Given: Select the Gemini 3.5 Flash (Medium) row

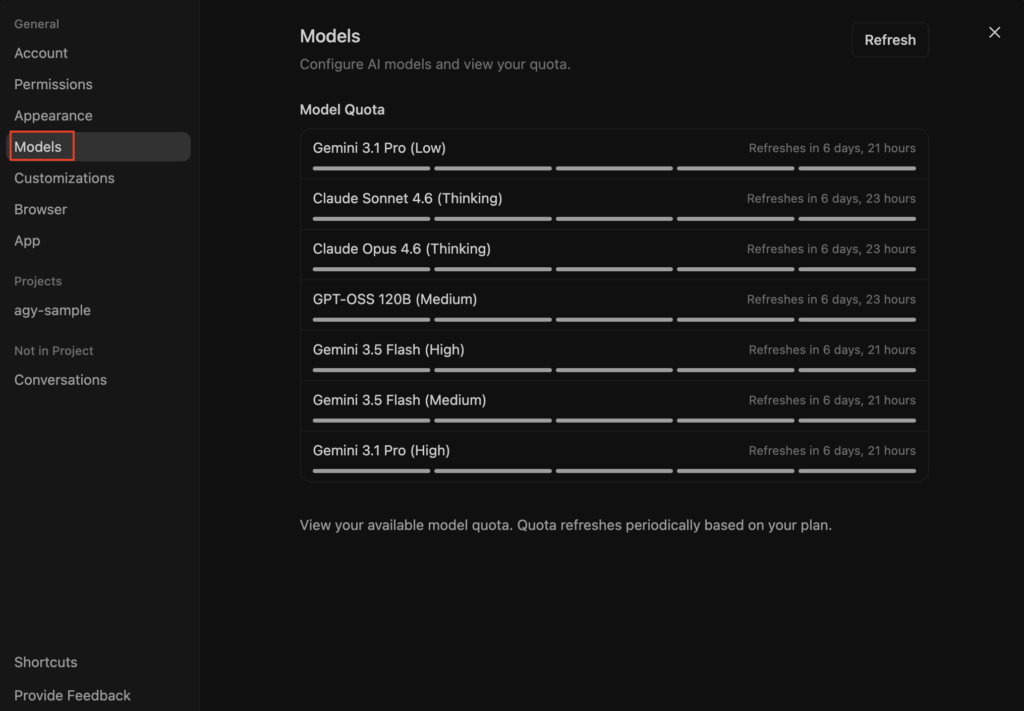Looking at the screenshot, I should tap(614, 406).
